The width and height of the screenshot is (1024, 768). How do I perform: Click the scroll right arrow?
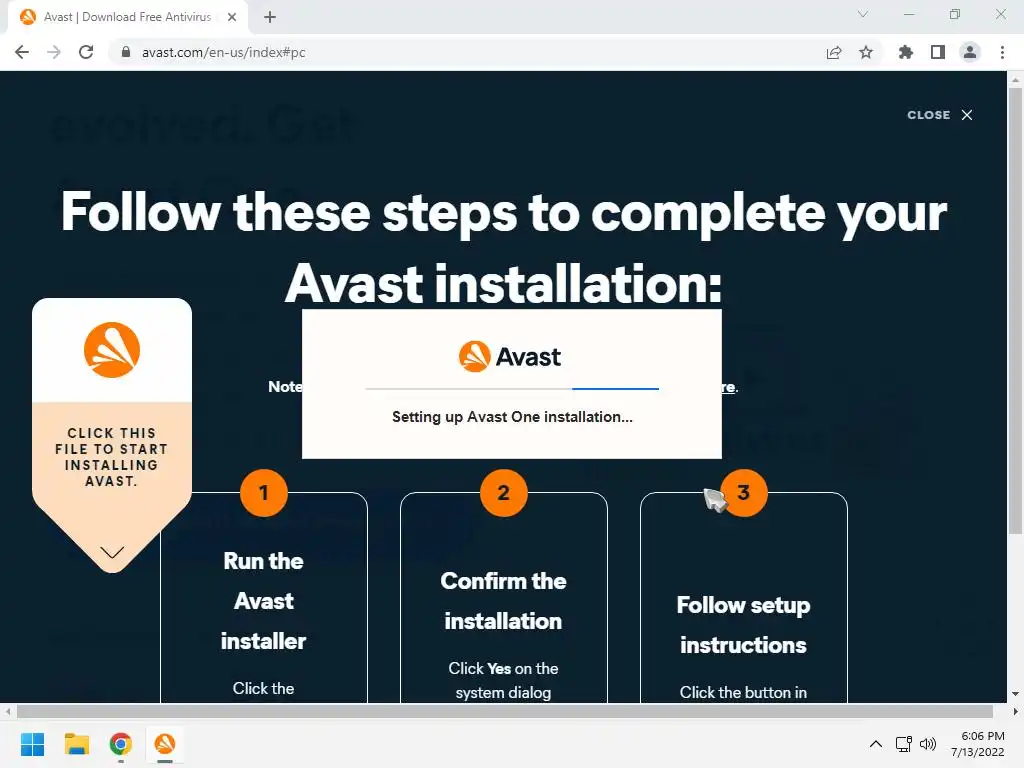pos(1015,711)
